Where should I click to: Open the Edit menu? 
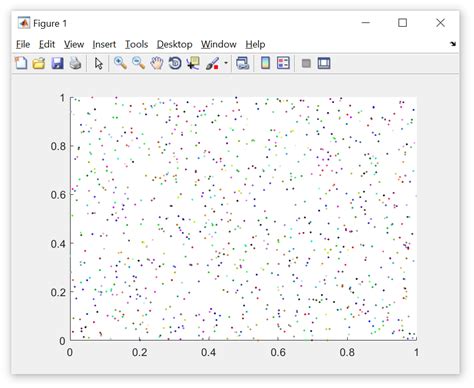click(x=47, y=44)
